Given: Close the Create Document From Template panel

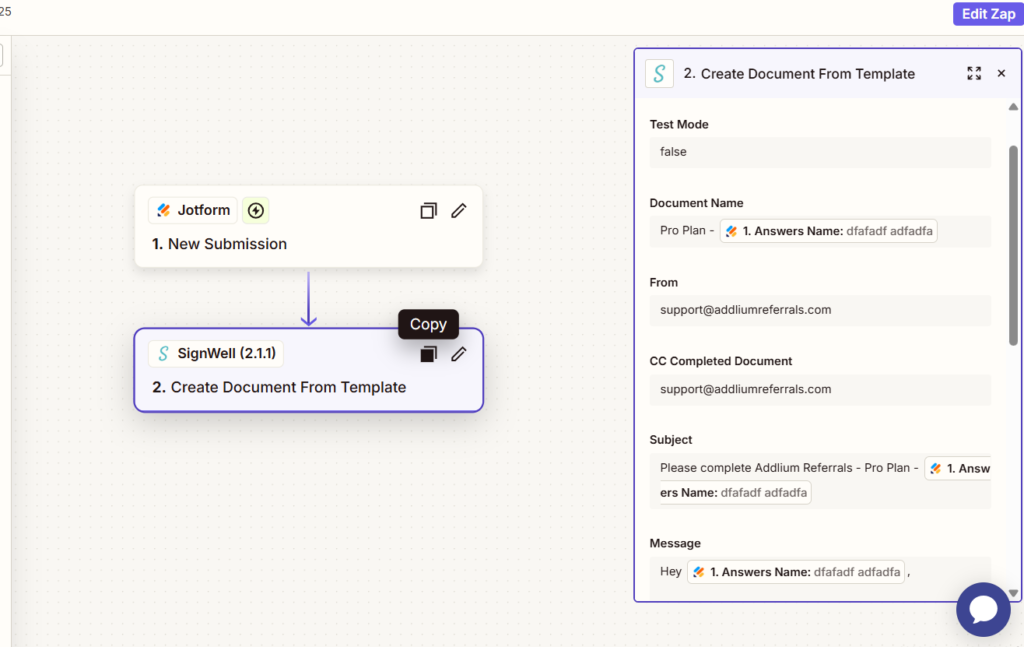Looking at the screenshot, I should (1001, 73).
